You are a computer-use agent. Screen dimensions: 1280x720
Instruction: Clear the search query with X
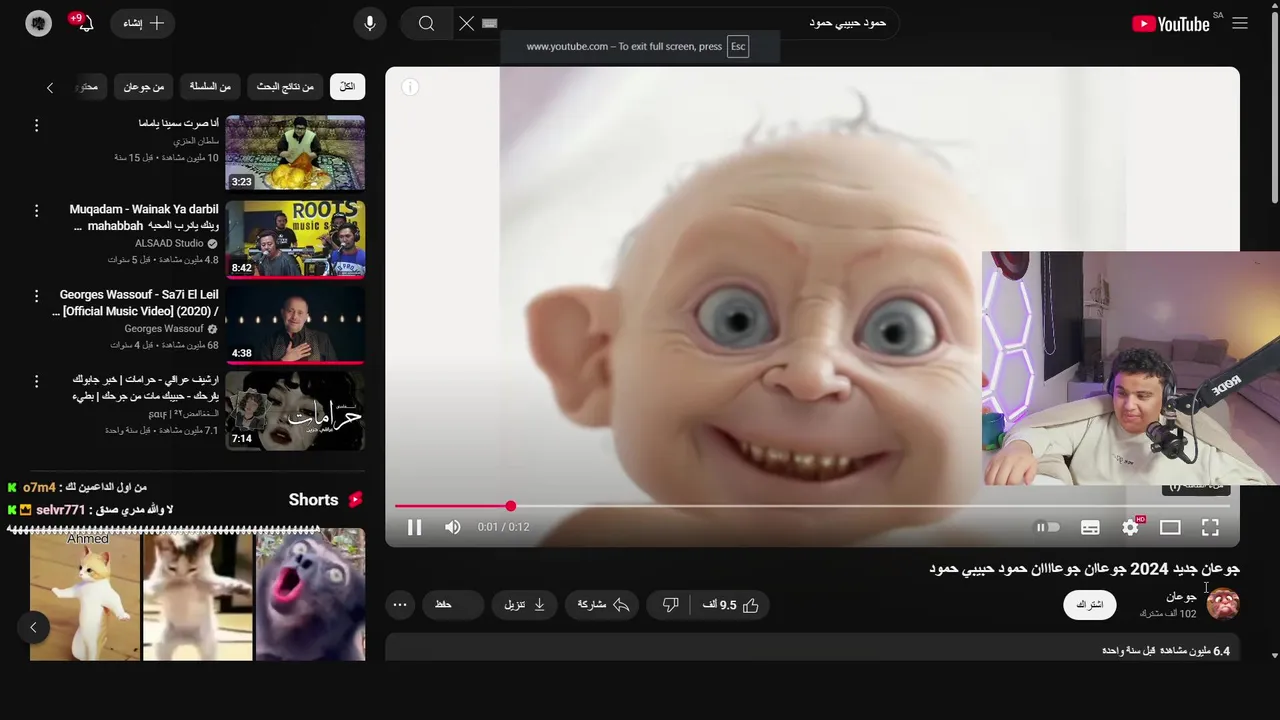click(466, 23)
